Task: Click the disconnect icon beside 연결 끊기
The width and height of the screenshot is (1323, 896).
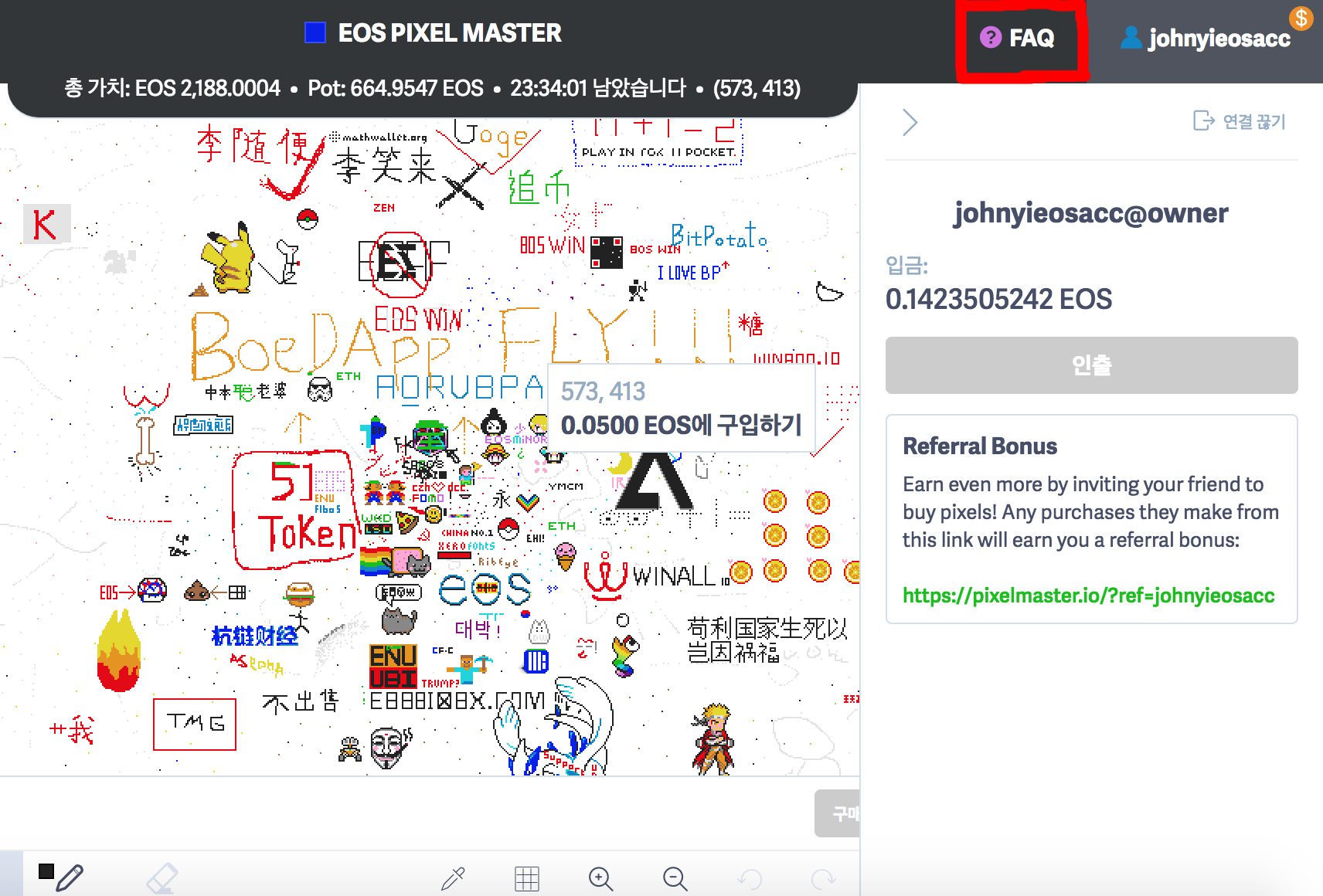Action: tap(1204, 120)
